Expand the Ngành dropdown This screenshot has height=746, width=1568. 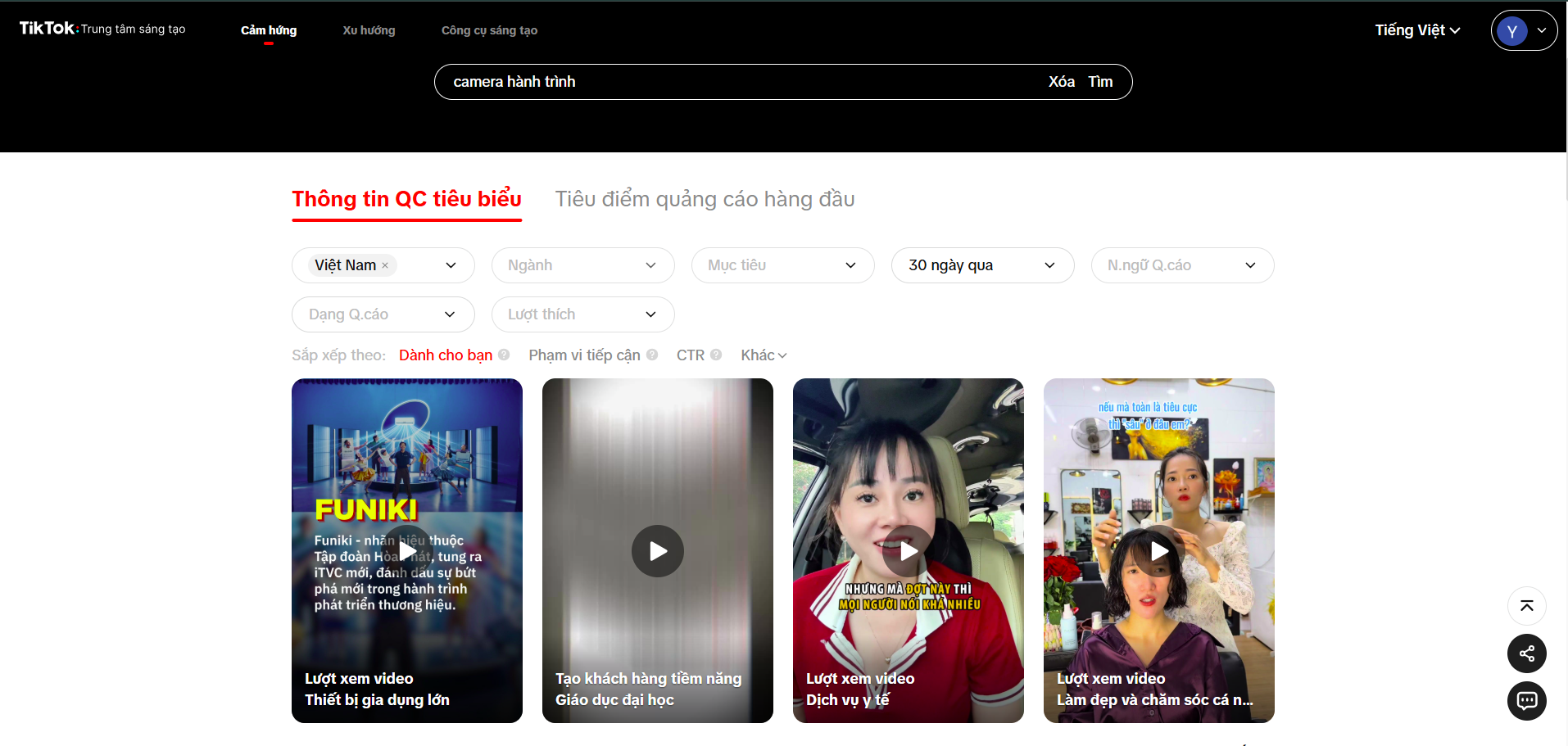click(582, 265)
